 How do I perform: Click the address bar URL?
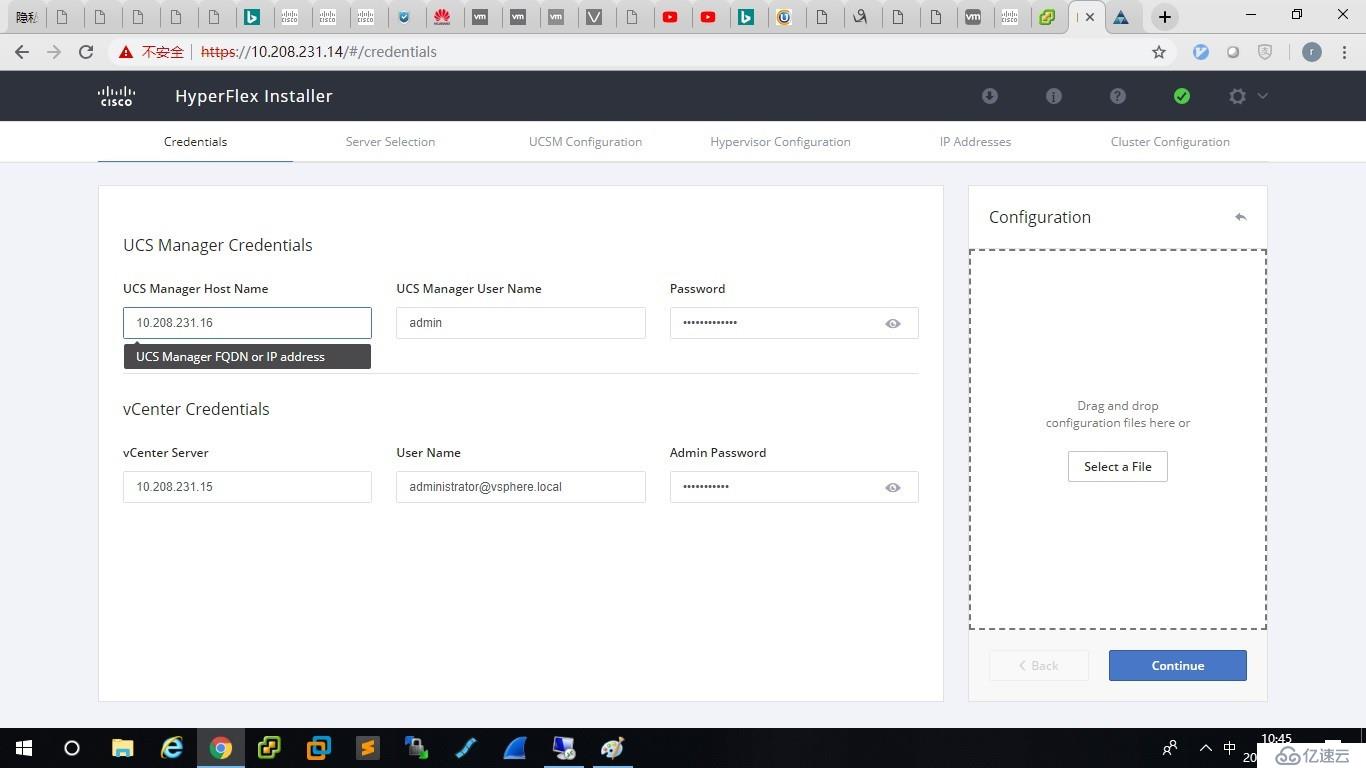click(319, 52)
